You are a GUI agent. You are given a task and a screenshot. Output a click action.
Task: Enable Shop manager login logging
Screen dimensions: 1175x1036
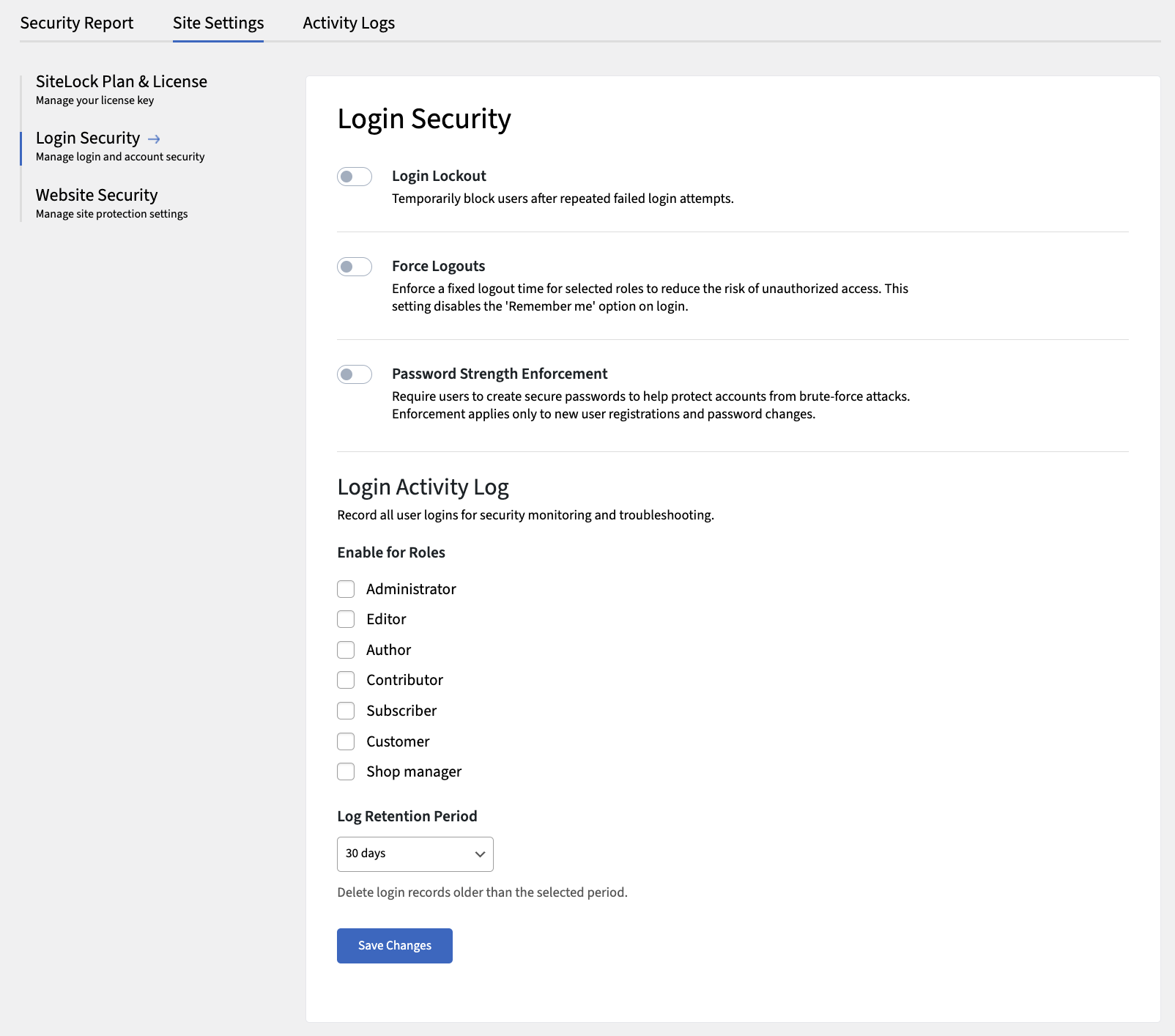tap(345, 772)
